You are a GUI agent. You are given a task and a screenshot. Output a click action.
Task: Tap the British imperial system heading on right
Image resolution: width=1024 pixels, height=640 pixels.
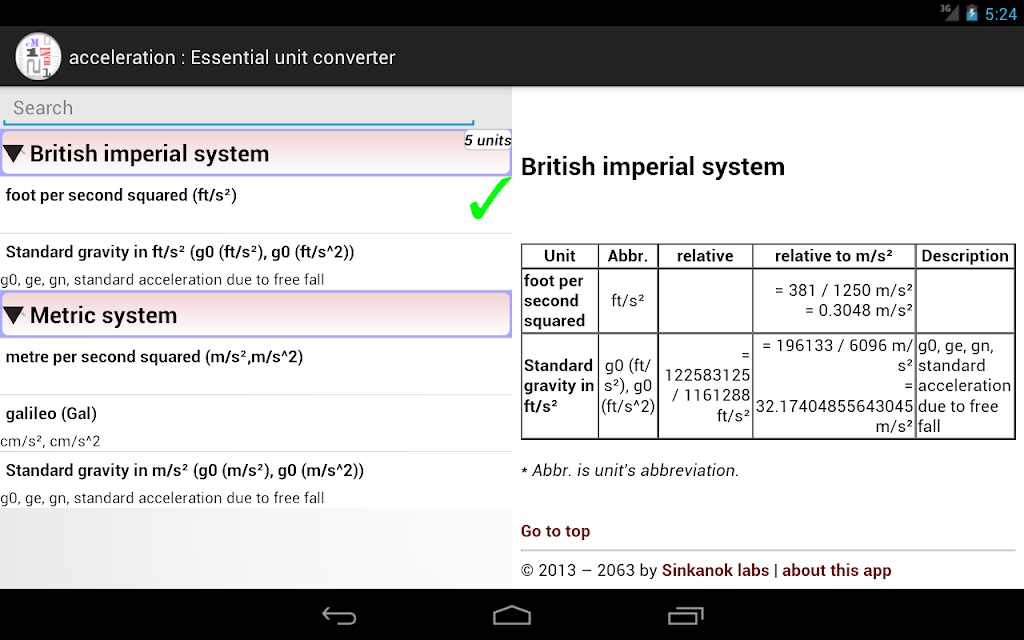pyautogui.click(x=652, y=167)
